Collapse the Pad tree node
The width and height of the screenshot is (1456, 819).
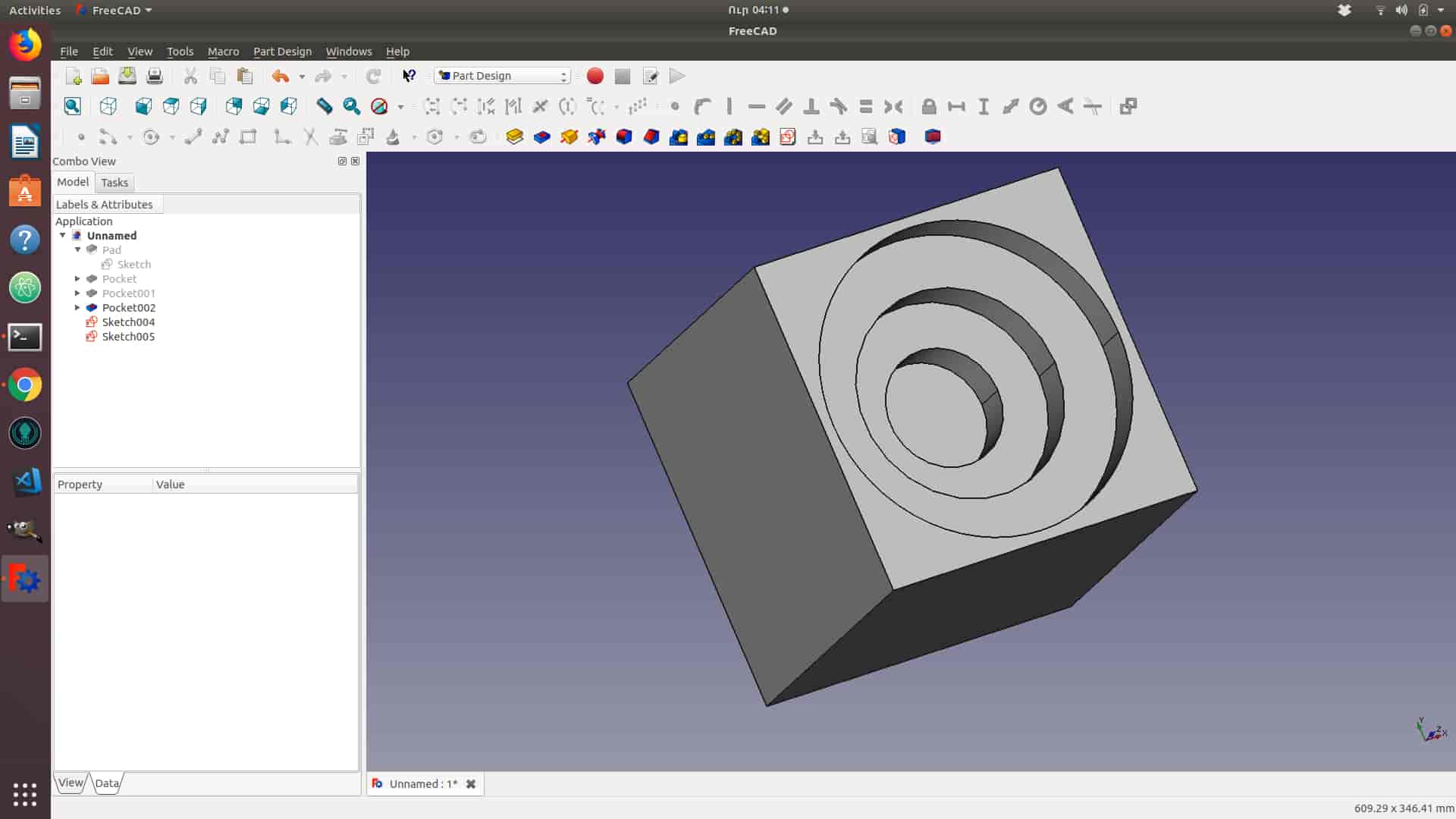click(77, 249)
